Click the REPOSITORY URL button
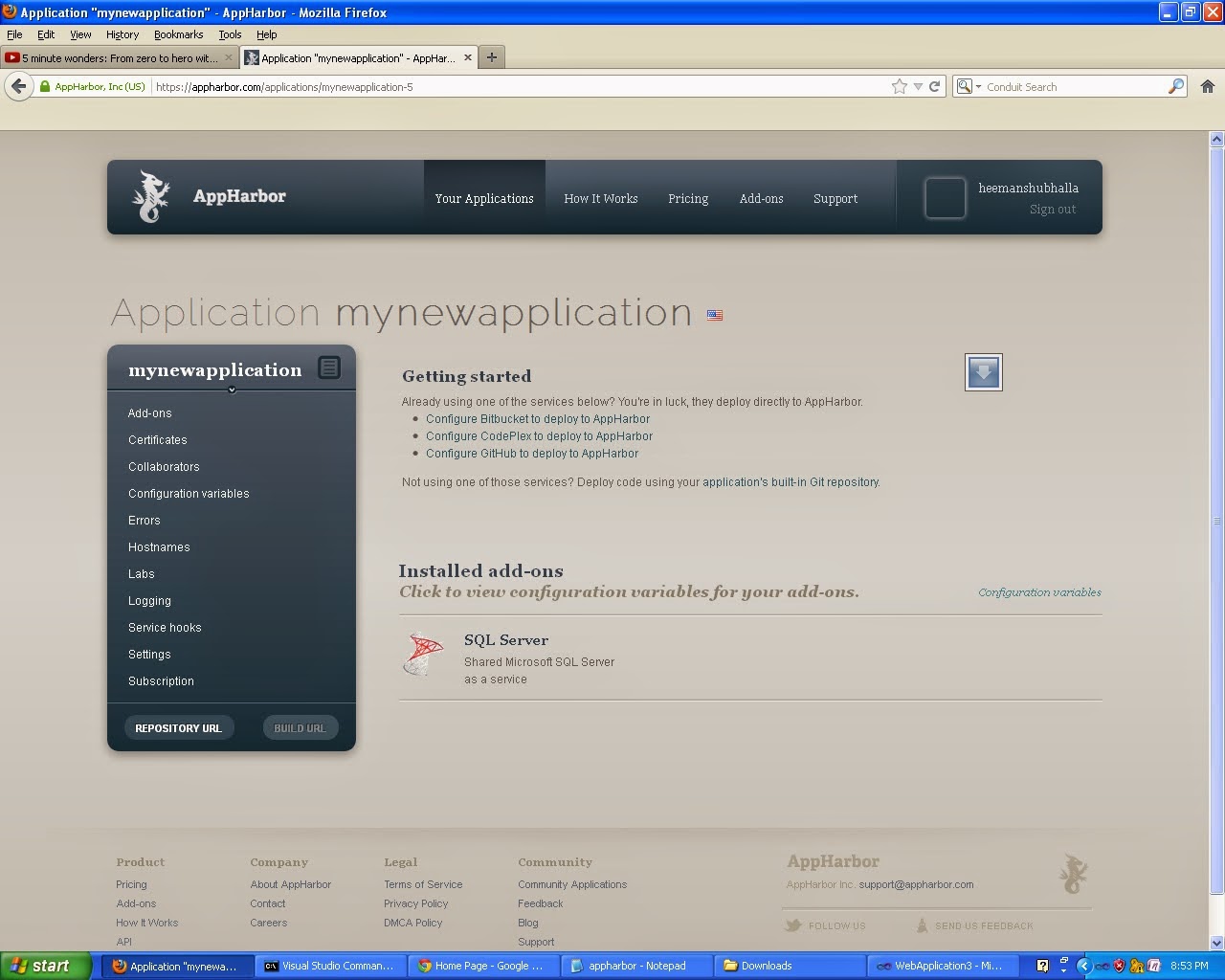 pyautogui.click(x=178, y=728)
